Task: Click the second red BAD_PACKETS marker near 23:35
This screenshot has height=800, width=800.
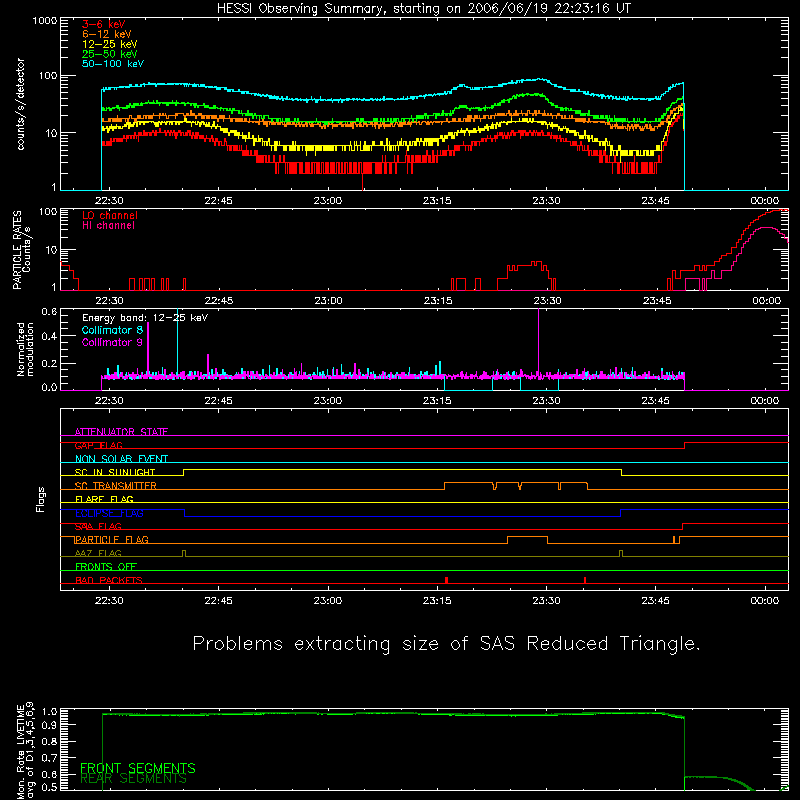Action: click(585, 580)
